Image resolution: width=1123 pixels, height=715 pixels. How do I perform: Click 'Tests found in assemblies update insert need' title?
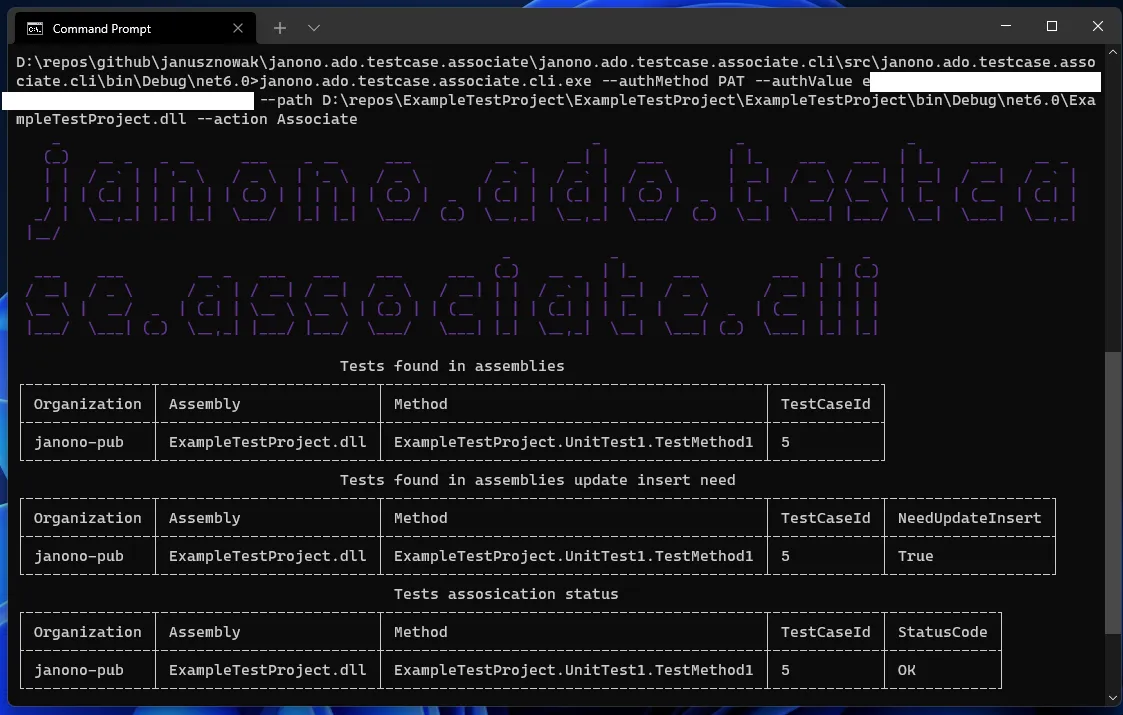pos(537,480)
